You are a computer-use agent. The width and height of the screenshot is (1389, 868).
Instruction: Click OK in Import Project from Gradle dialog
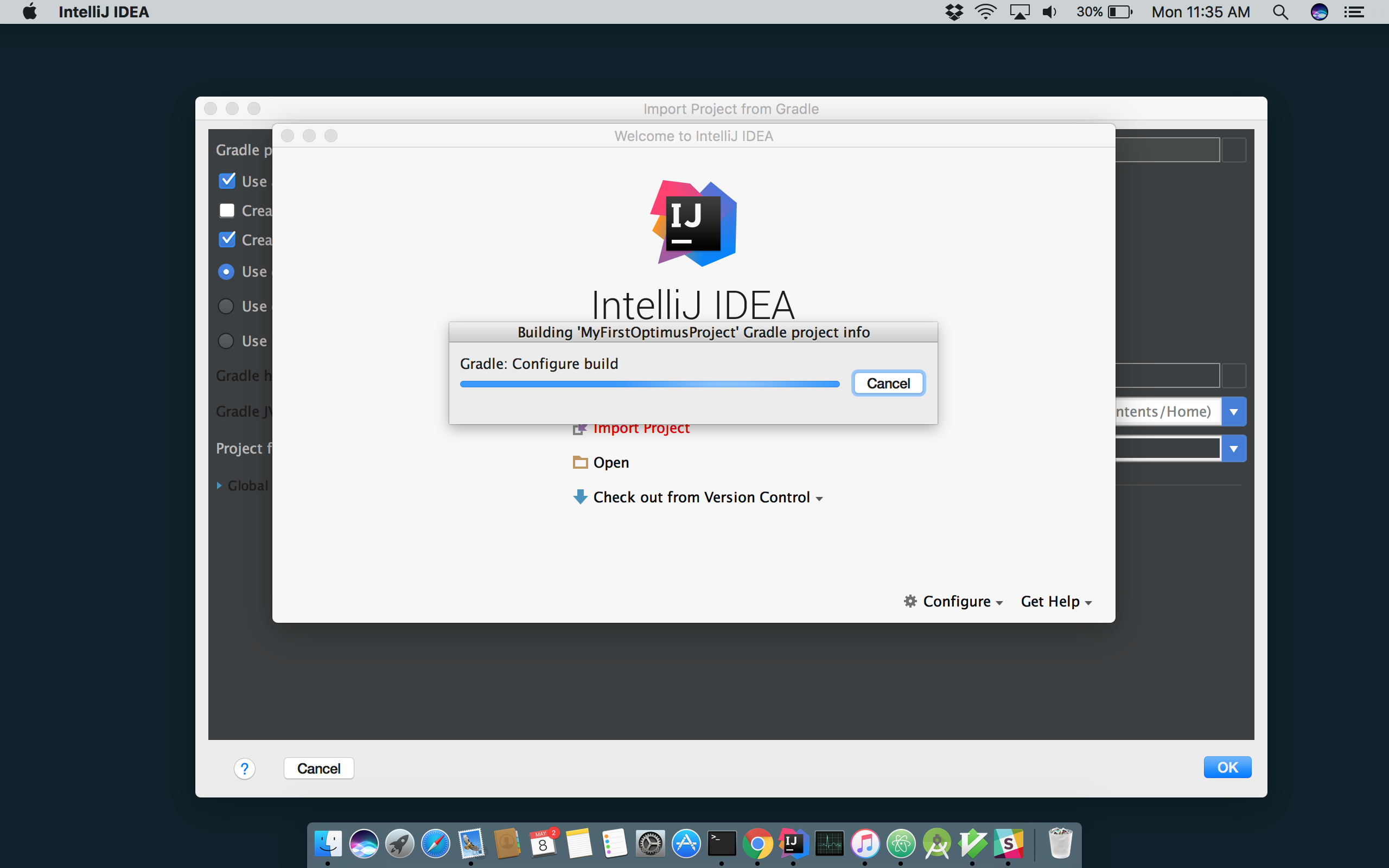click(1227, 768)
